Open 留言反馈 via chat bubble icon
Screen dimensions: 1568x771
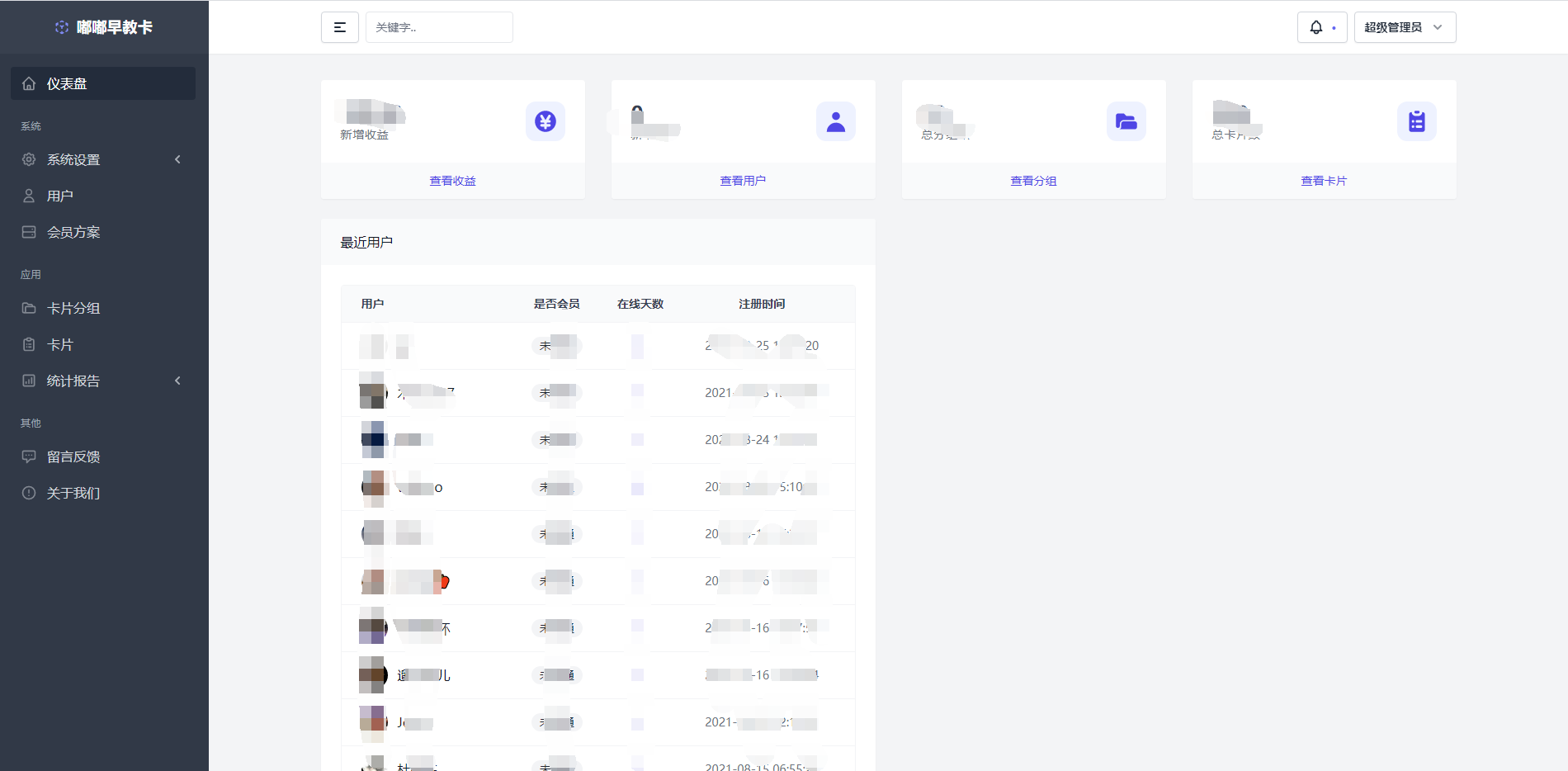tap(30, 456)
